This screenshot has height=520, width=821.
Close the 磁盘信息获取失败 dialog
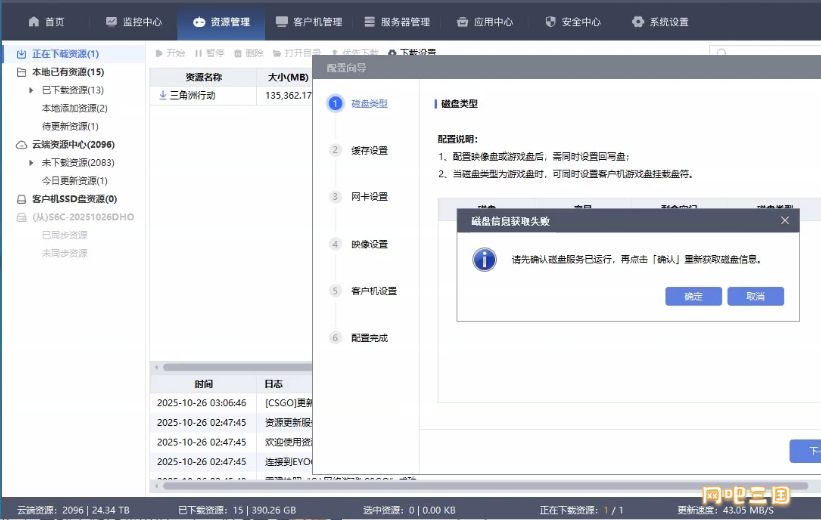pyautogui.click(x=785, y=220)
